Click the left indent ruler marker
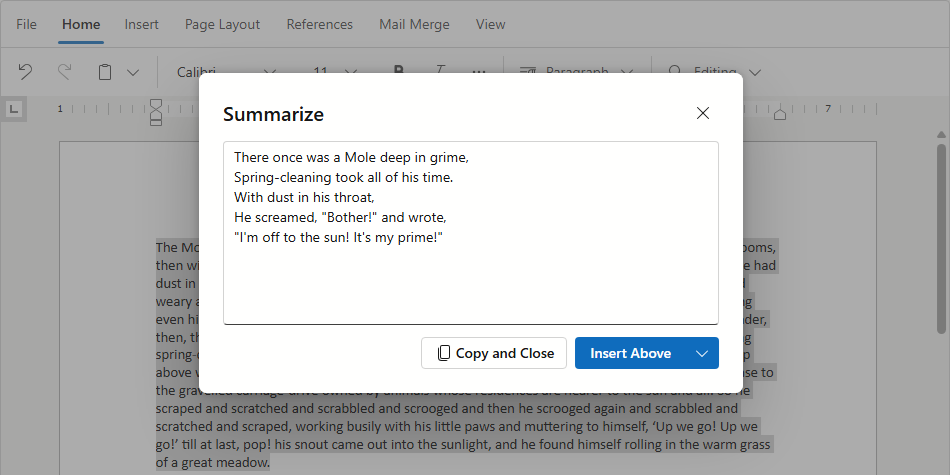The height and width of the screenshot is (475, 950). [x=156, y=112]
